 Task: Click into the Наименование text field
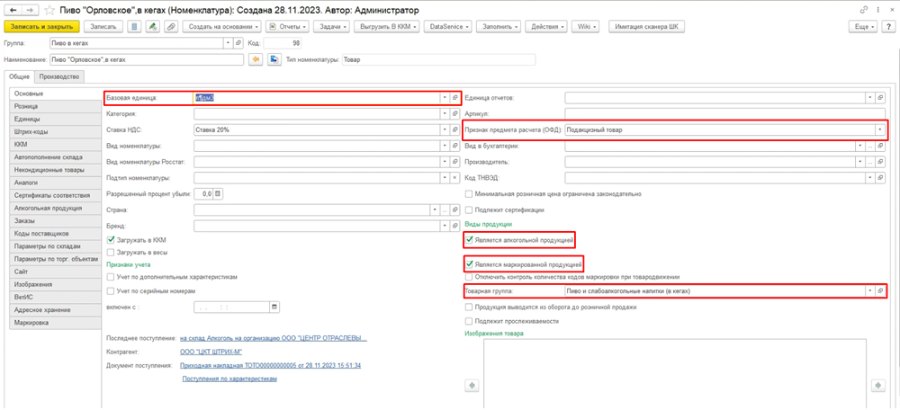[x=146, y=59]
